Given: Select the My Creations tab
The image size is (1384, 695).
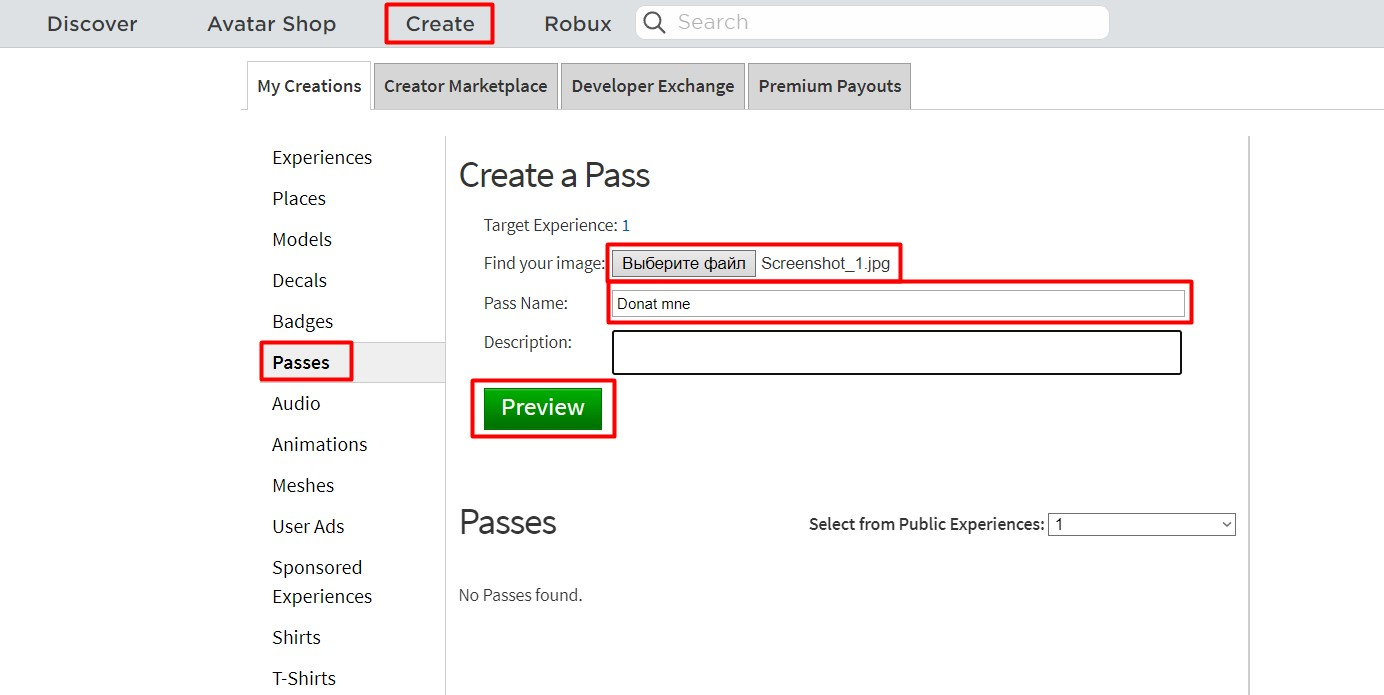Looking at the screenshot, I should click(x=309, y=86).
